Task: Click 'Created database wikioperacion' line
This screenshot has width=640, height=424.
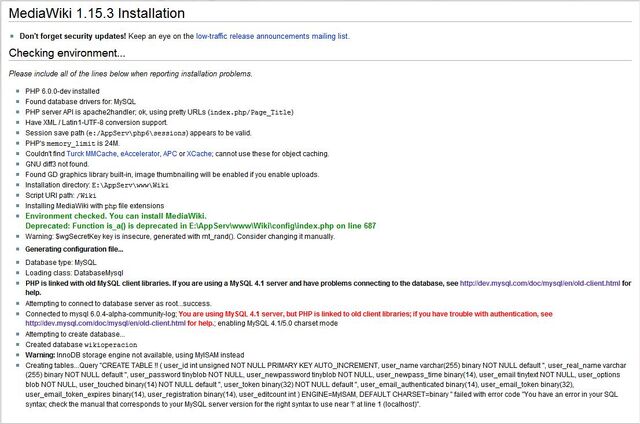Action: [81, 345]
